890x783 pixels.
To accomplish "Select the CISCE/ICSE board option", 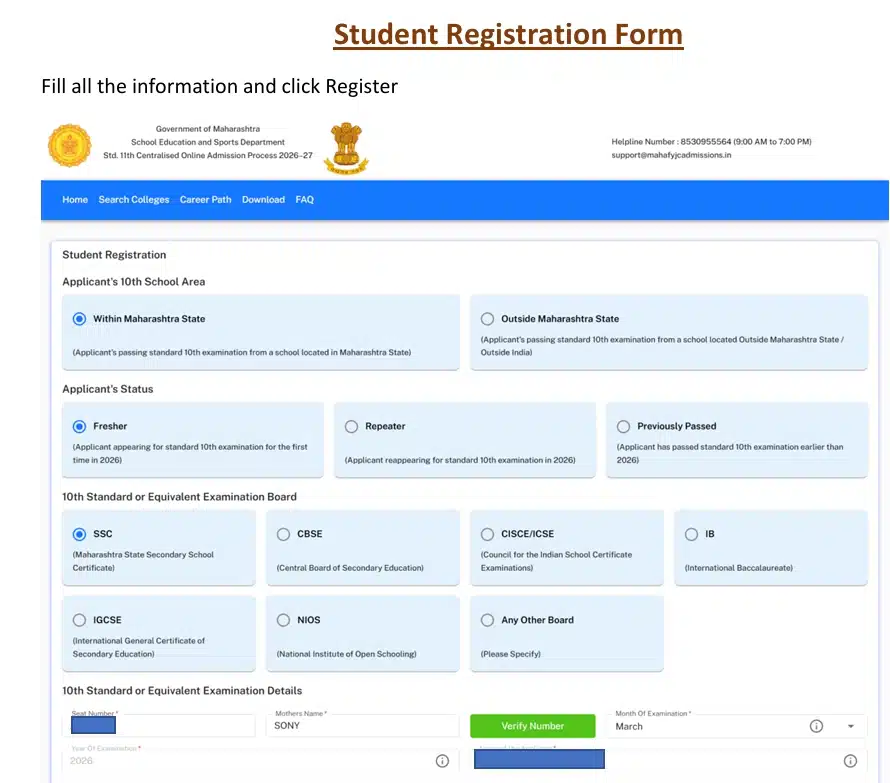I will pyautogui.click(x=488, y=534).
